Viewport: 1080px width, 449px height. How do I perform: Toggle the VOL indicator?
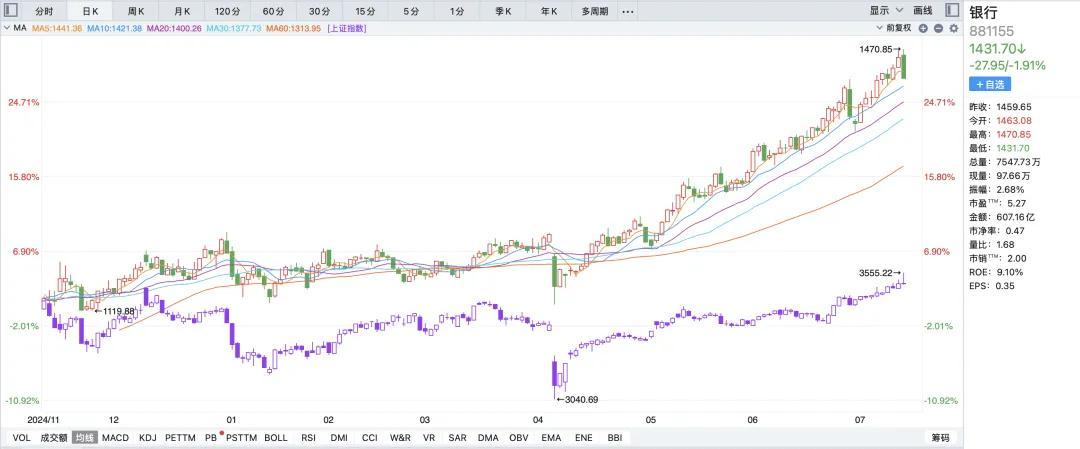pyautogui.click(x=21, y=438)
